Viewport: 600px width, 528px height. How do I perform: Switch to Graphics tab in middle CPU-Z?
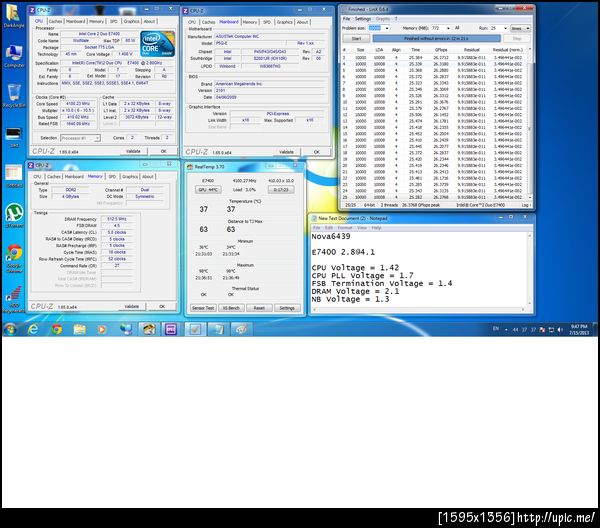tap(284, 22)
